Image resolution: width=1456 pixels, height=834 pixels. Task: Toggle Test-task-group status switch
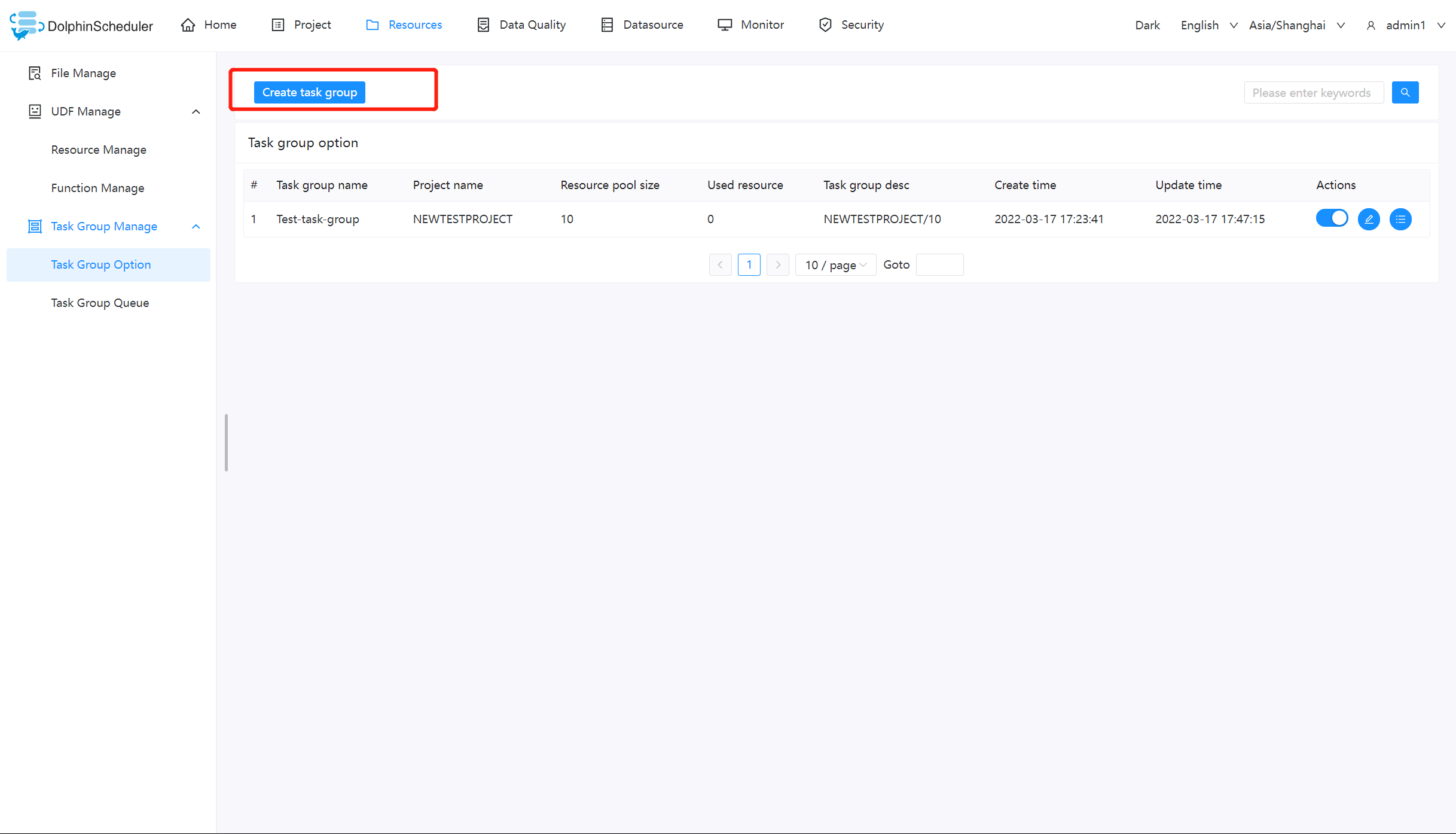(x=1332, y=218)
